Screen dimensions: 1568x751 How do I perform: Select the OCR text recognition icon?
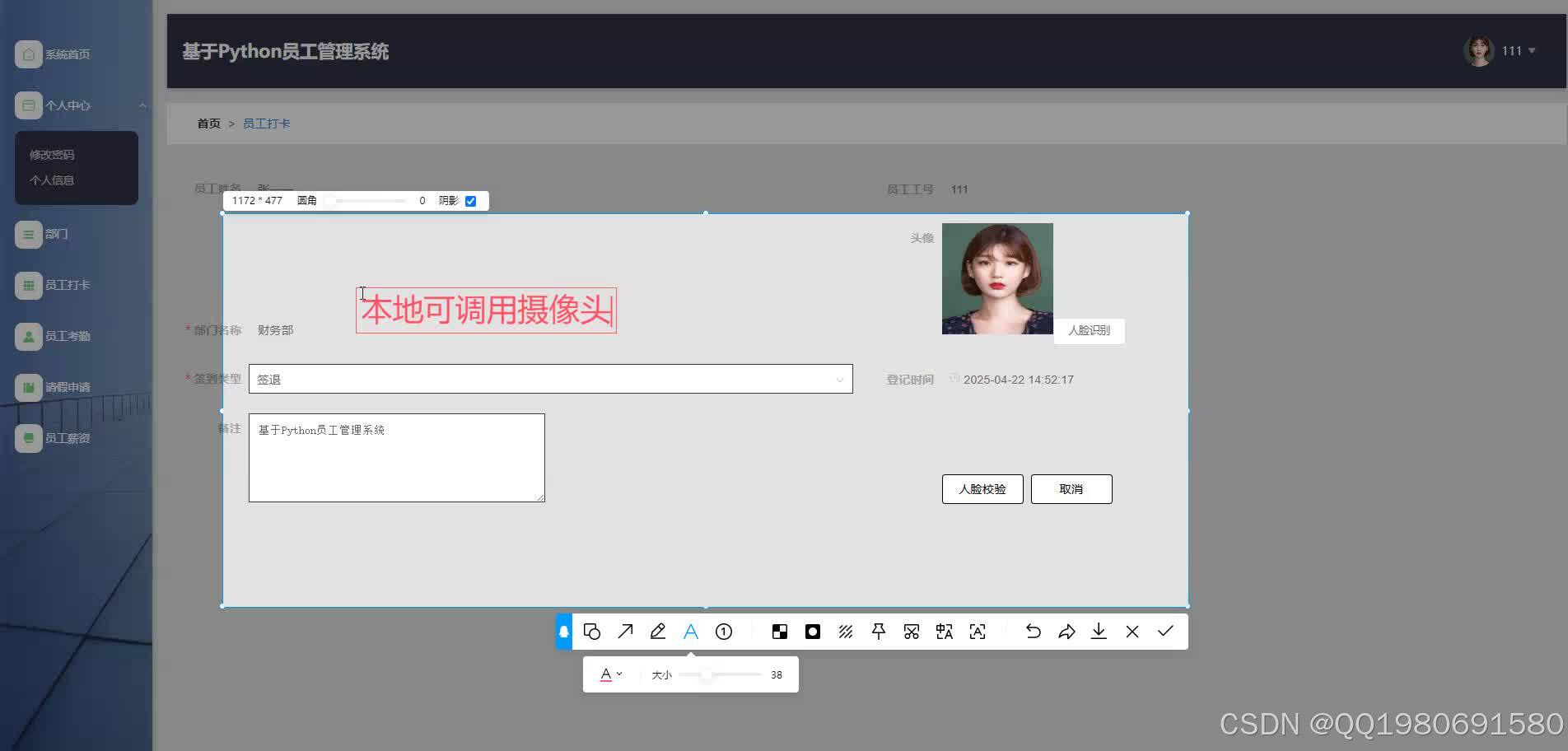point(977,632)
